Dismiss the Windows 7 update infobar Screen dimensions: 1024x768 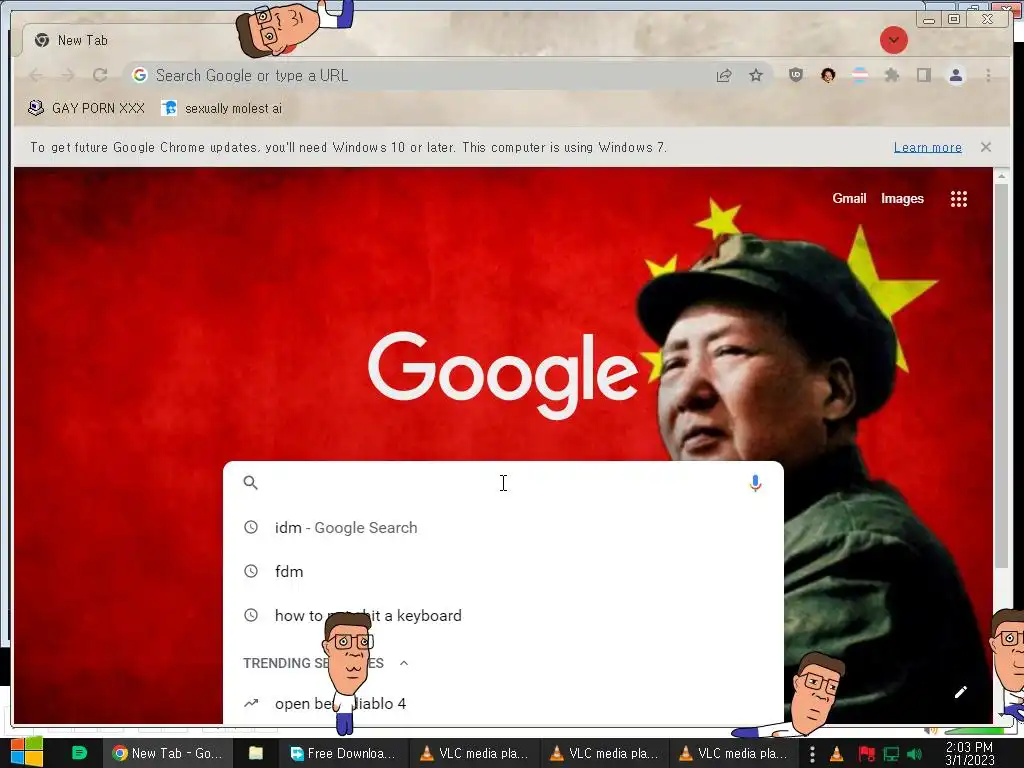coord(985,148)
